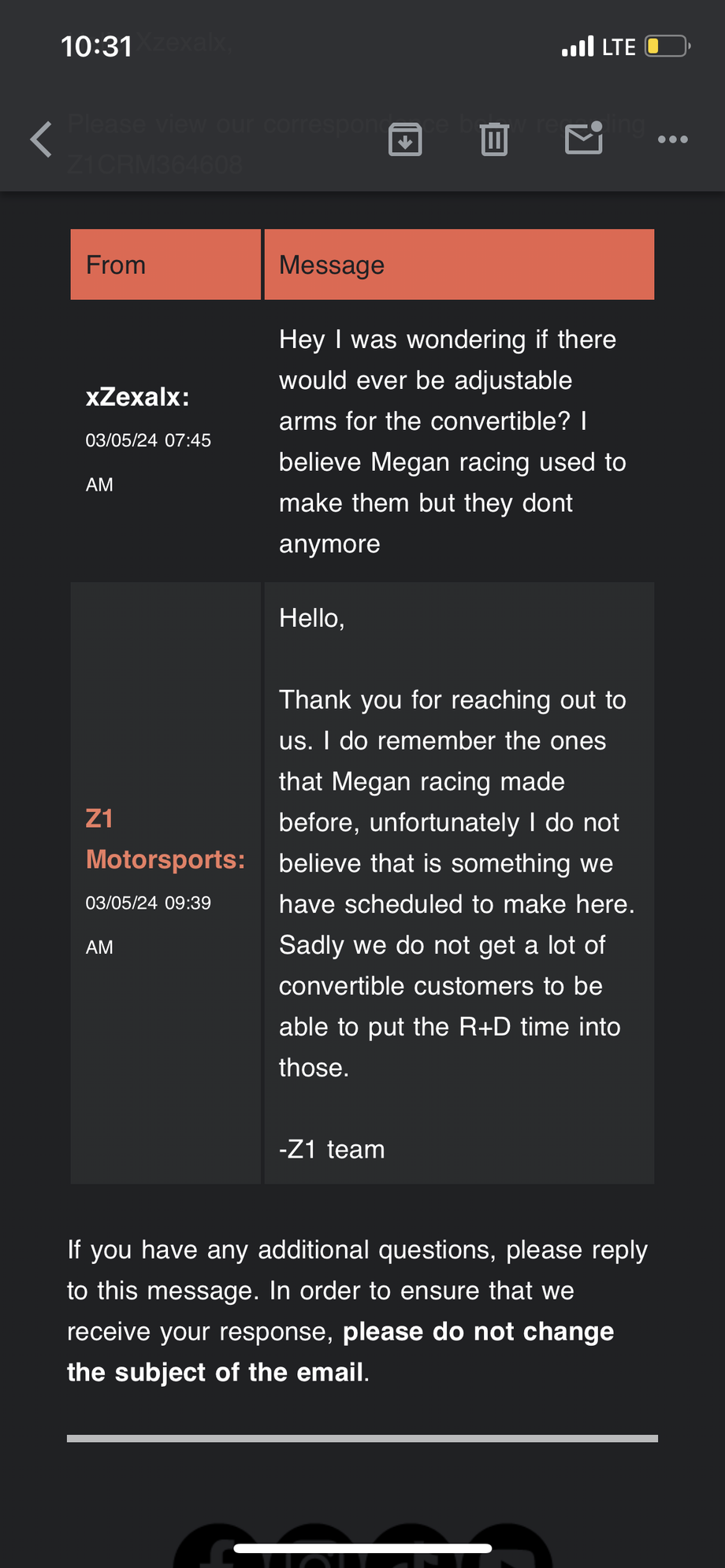The height and width of the screenshot is (1568, 725).
Task: Select the xZexalx sender name
Action: pyautogui.click(x=137, y=397)
